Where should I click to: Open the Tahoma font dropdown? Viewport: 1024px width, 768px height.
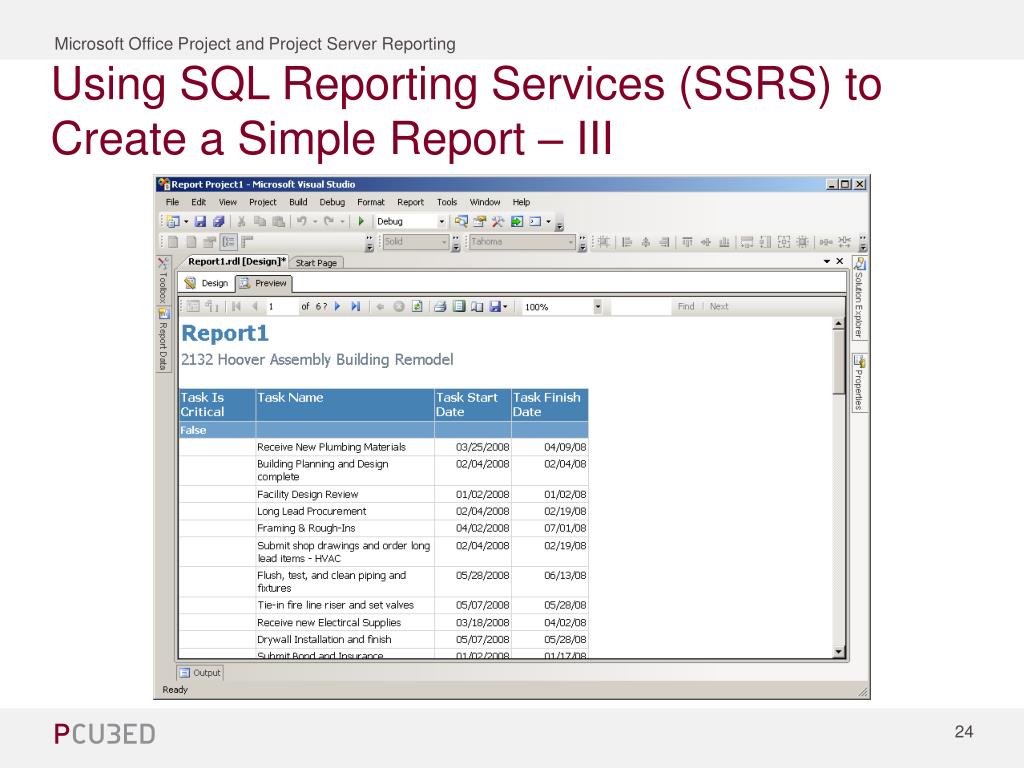click(x=570, y=242)
